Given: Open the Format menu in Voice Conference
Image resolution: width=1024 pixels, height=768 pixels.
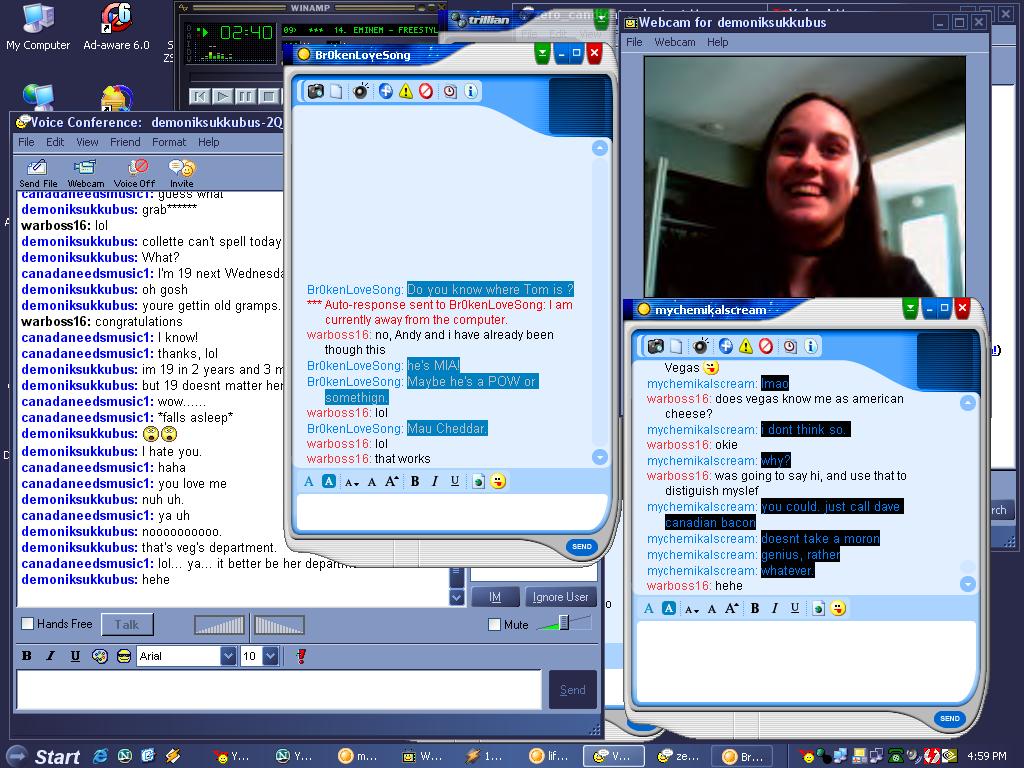Looking at the screenshot, I should pos(169,142).
